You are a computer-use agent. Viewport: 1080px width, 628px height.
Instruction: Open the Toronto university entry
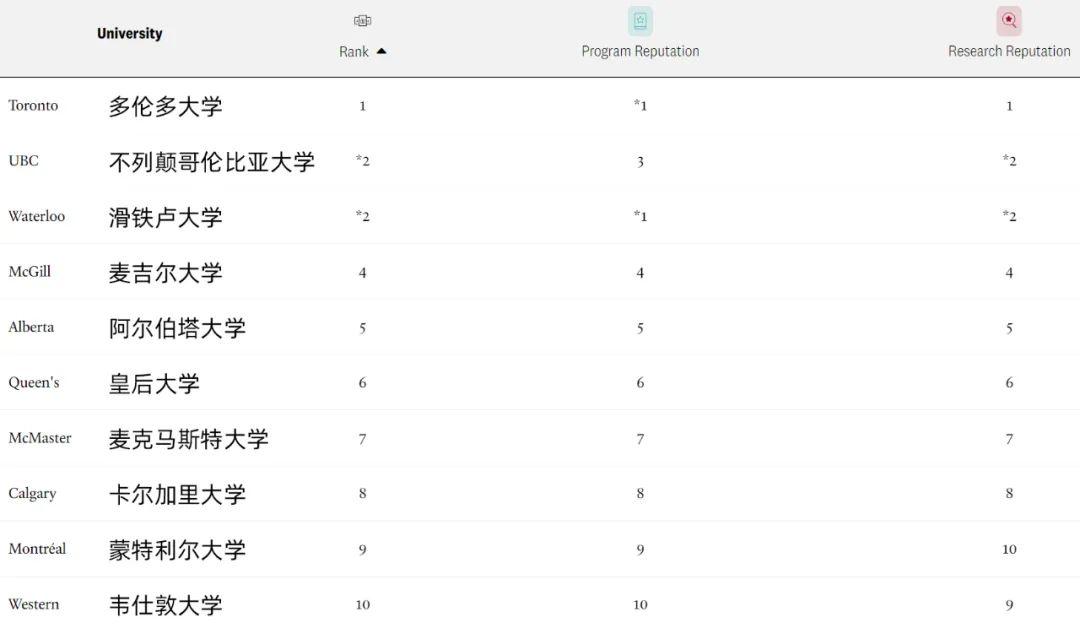coord(33,105)
